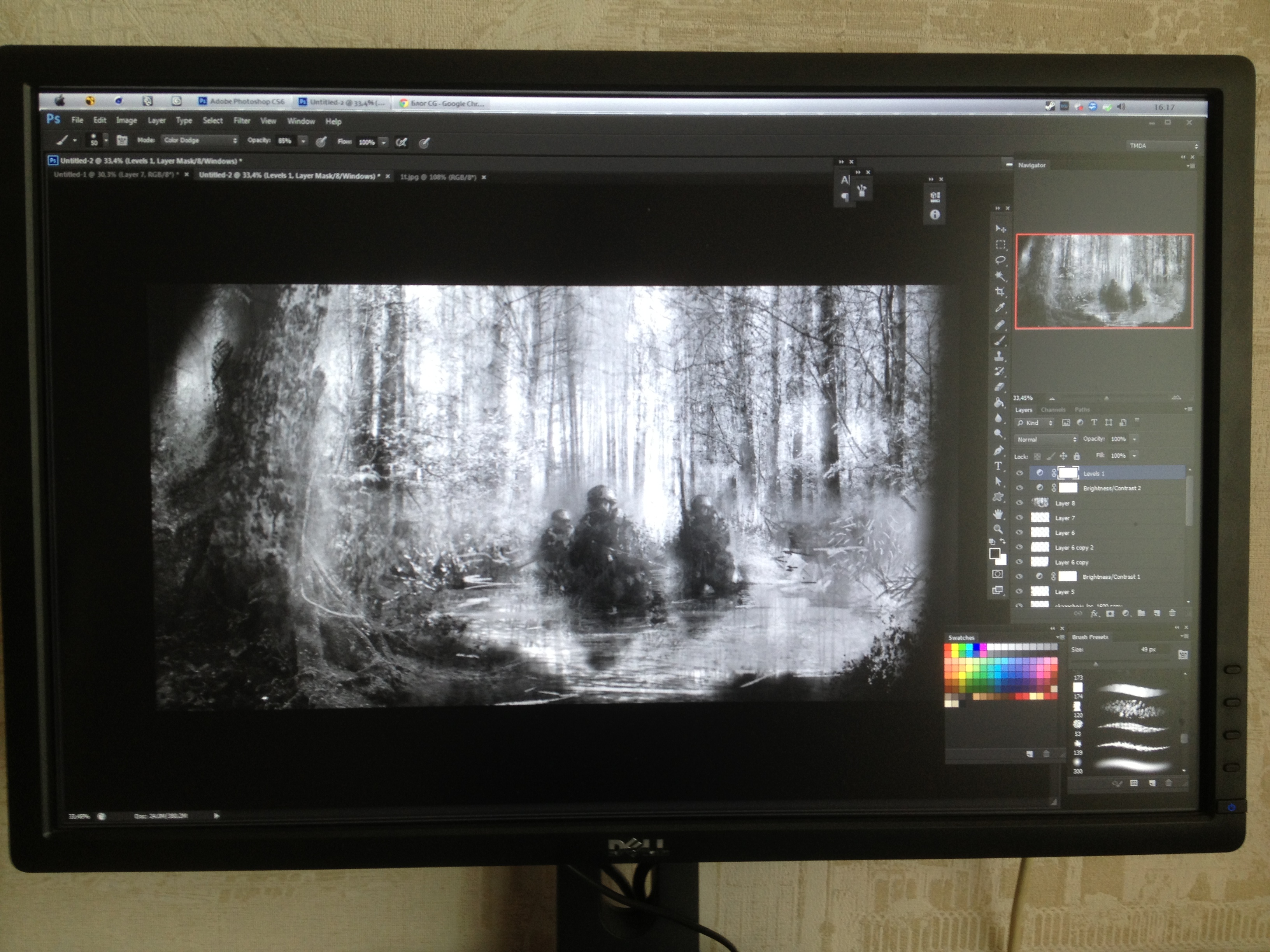Select the Hand tool
Image resolution: width=1270 pixels, height=952 pixels.
(x=998, y=513)
